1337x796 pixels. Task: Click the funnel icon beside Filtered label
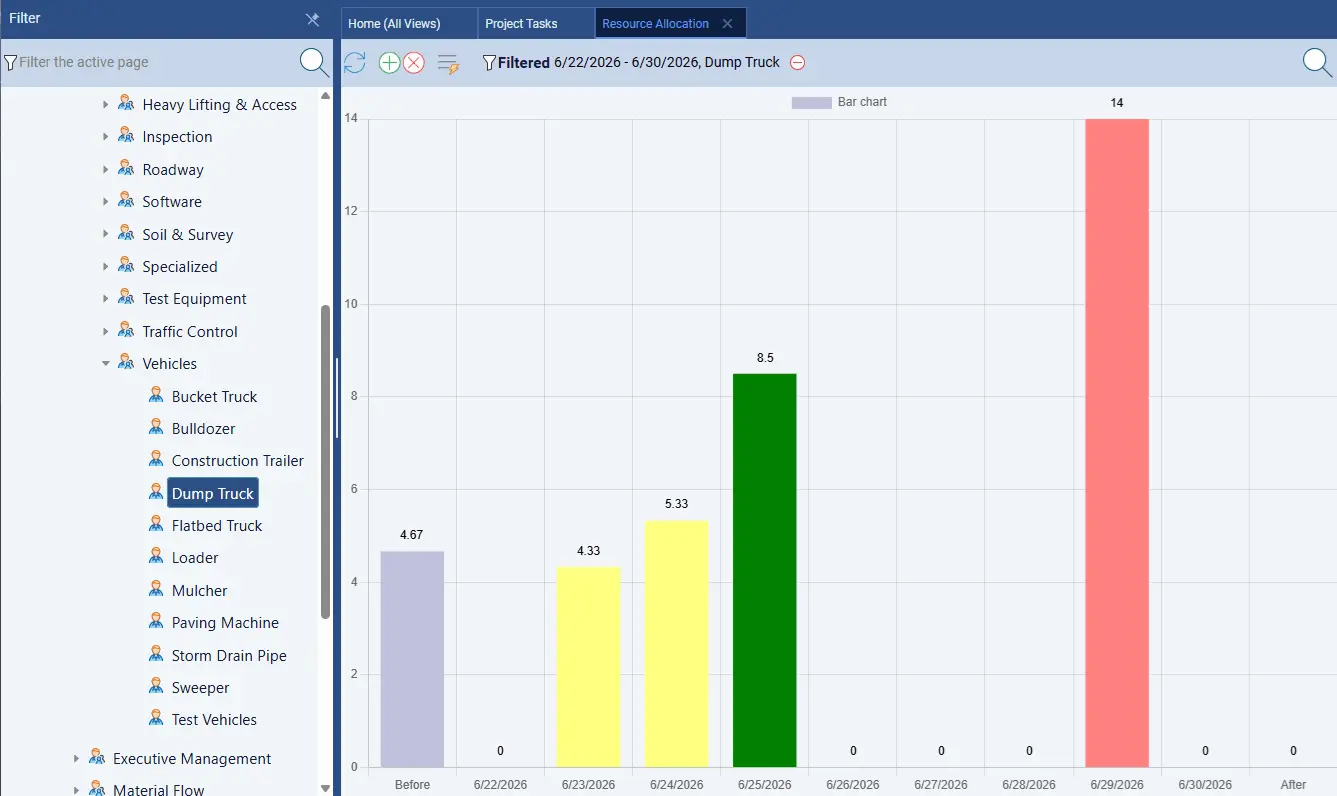489,63
